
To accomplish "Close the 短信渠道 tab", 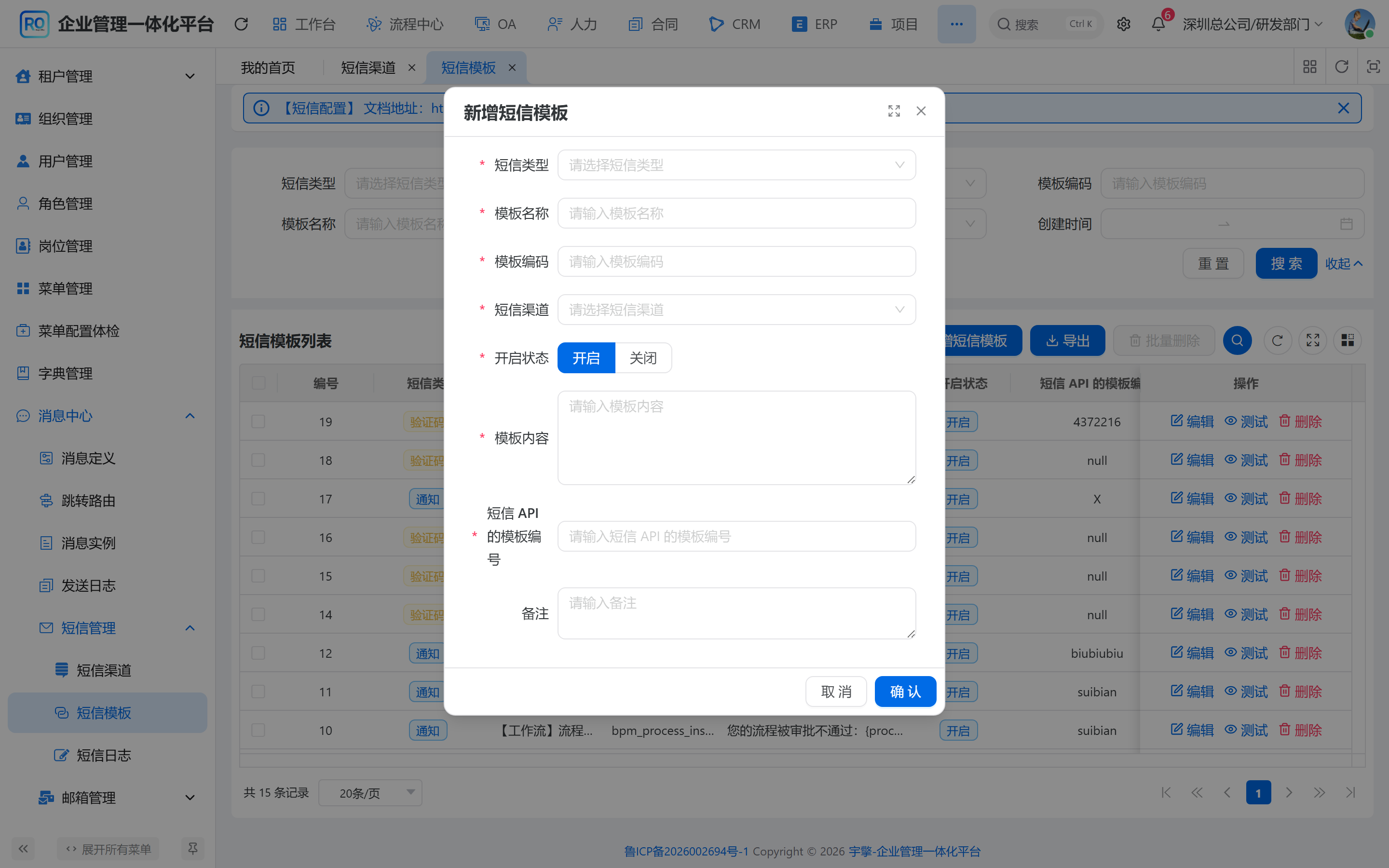I will pyautogui.click(x=411, y=68).
